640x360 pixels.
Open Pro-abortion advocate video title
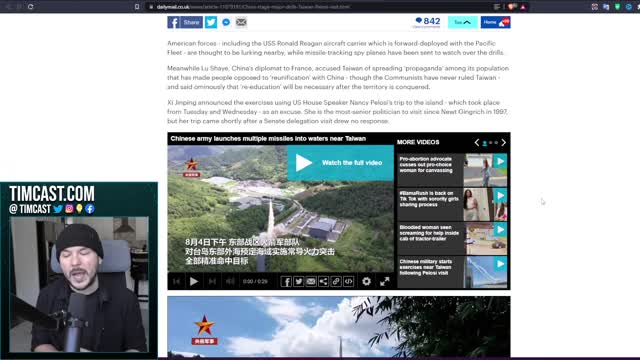click(426, 164)
